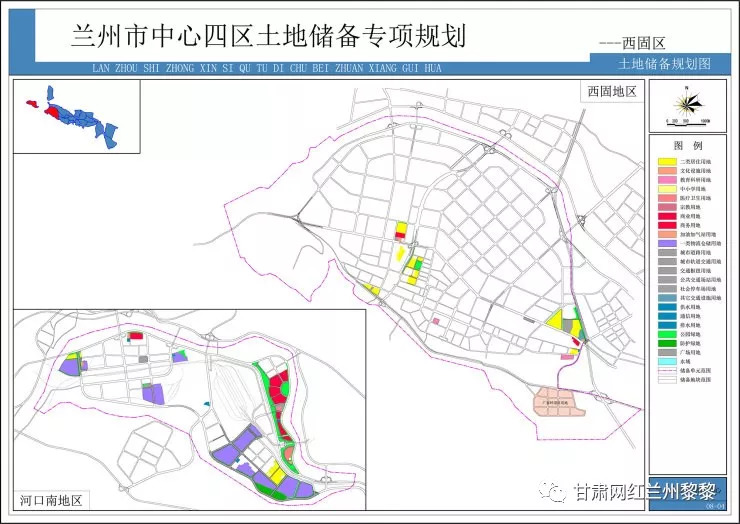
Task: Click the 河口南地区 map label
Action: (x=51, y=500)
